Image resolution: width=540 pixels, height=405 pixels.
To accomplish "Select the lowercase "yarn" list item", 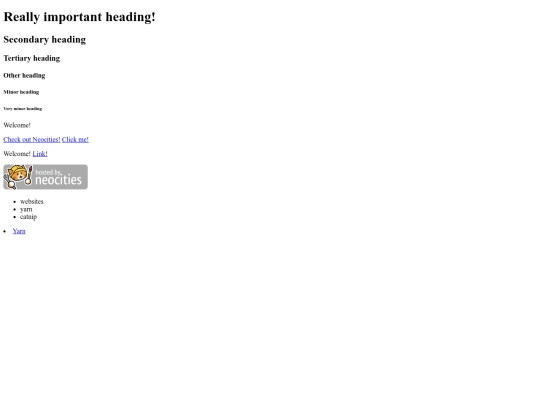I will pyautogui.click(x=26, y=209).
